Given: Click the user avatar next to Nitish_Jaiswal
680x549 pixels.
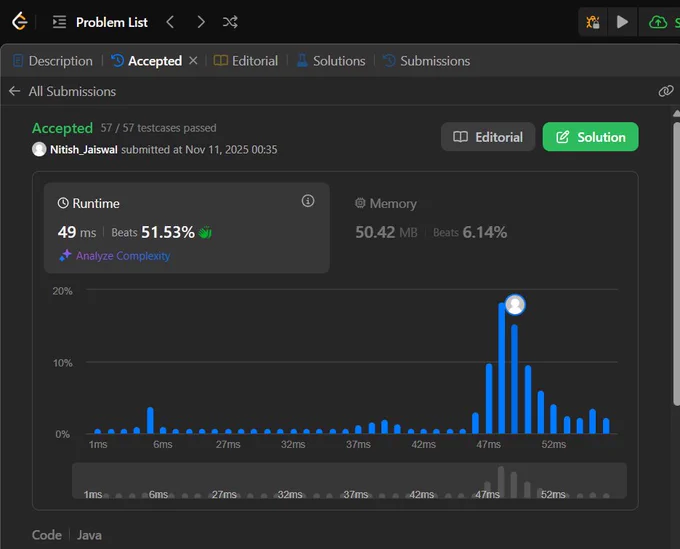Looking at the screenshot, I should (x=39, y=149).
